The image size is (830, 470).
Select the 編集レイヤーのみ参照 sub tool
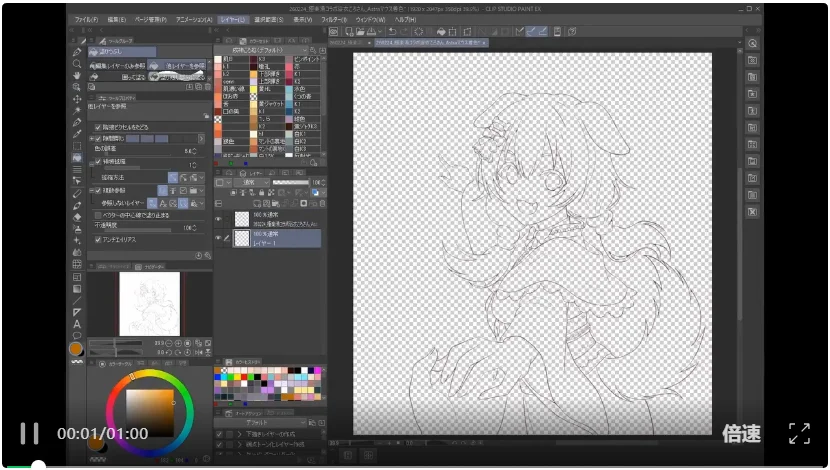[x=117, y=66]
